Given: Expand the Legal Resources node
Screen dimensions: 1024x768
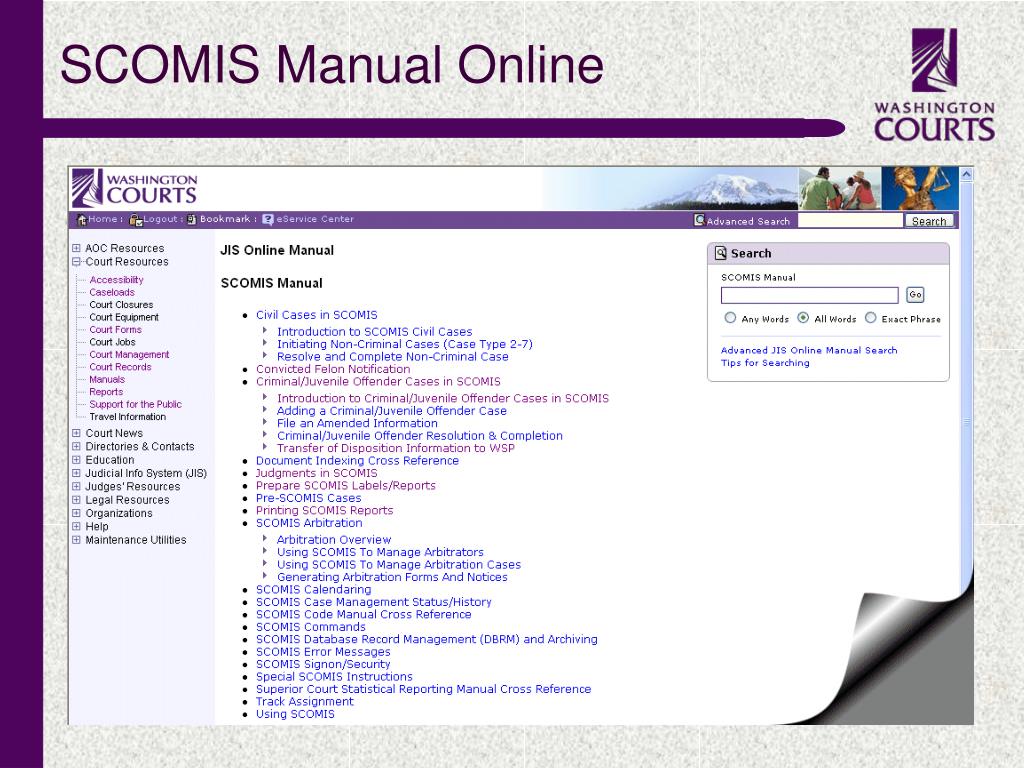Looking at the screenshot, I should (x=76, y=500).
